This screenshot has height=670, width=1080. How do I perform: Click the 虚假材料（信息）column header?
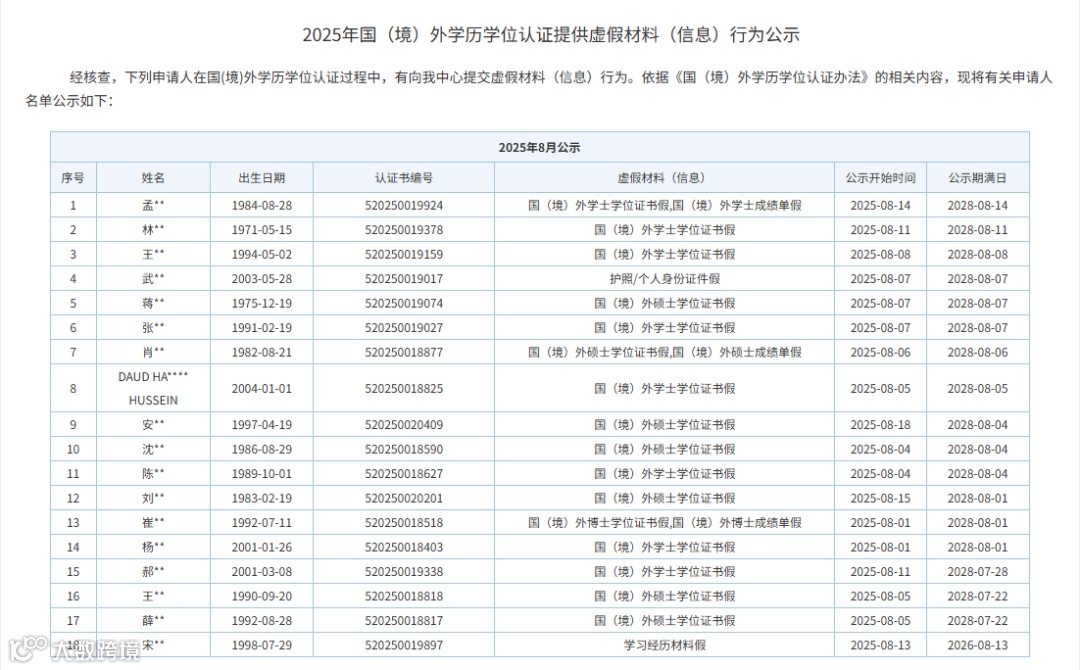(664, 178)
